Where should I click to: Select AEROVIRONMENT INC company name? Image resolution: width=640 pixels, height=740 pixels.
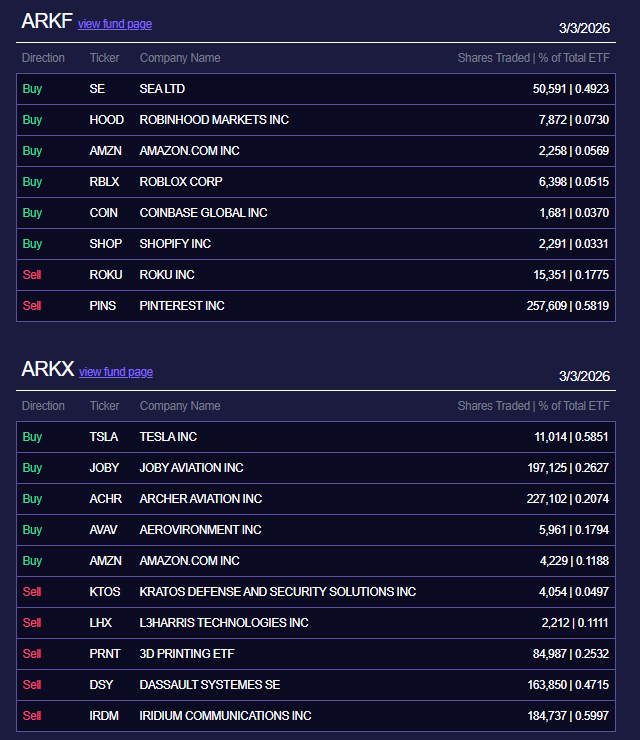200,530
